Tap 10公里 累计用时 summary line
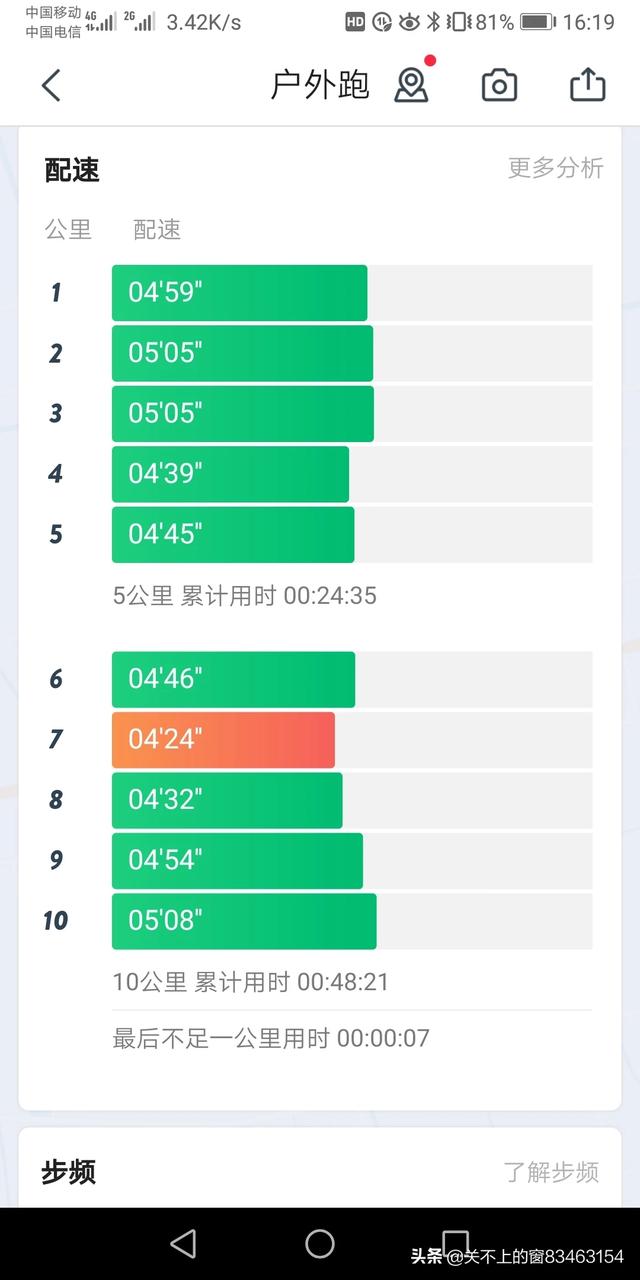 click(250, 982)
